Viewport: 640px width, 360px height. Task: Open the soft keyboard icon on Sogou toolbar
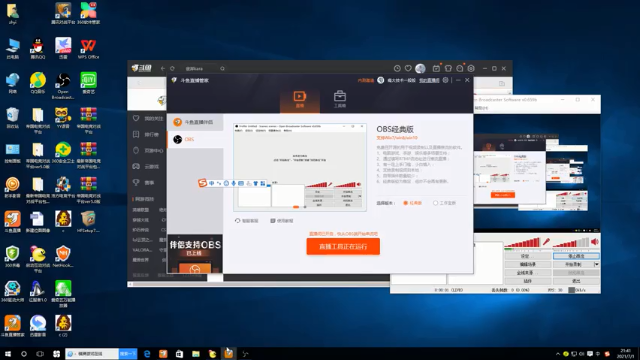[241, 183]
